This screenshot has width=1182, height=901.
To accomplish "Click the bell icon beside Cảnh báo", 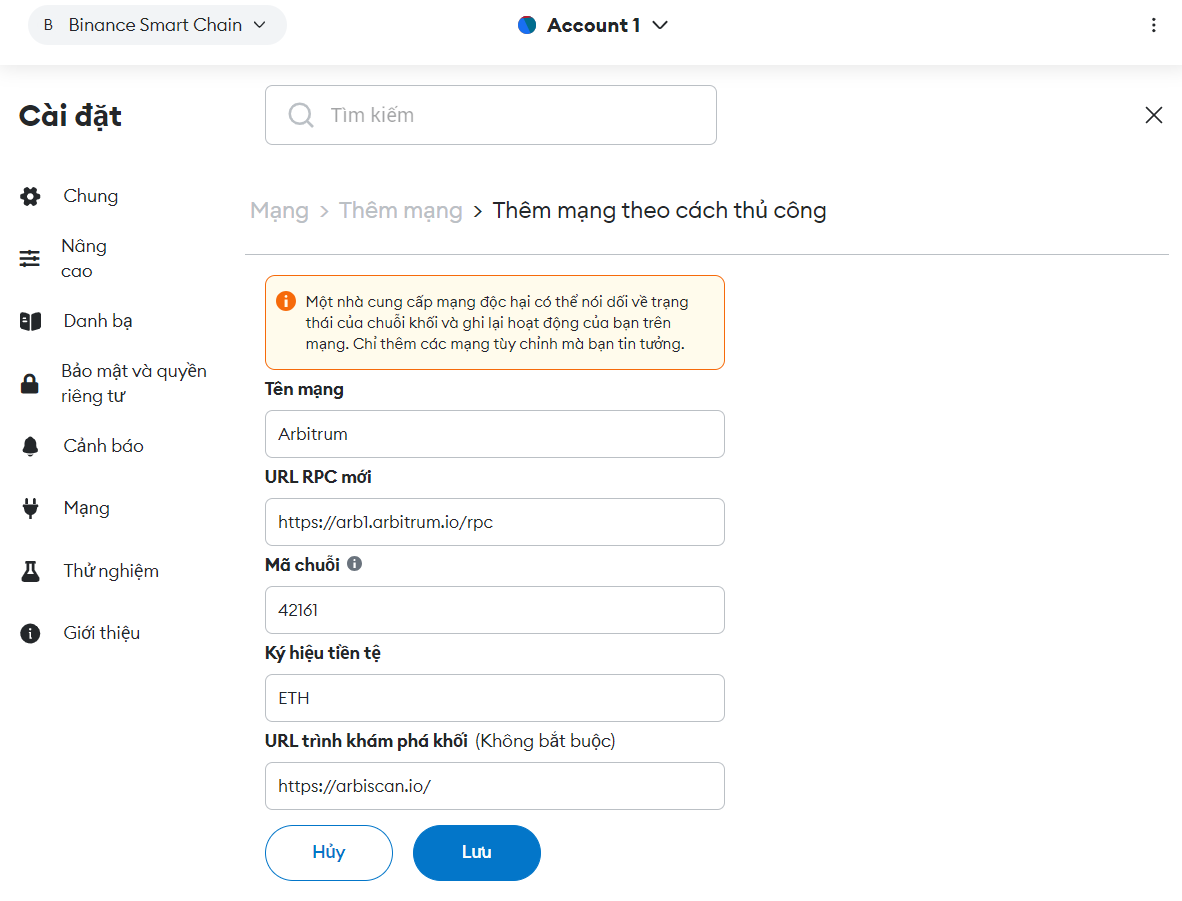I will [x=30, y=446].
